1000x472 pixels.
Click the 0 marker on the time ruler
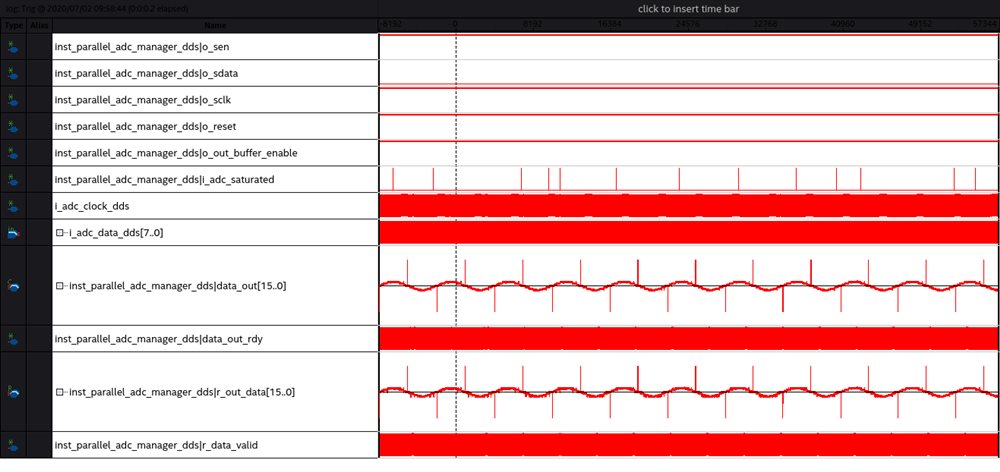[x=455, y=25]
